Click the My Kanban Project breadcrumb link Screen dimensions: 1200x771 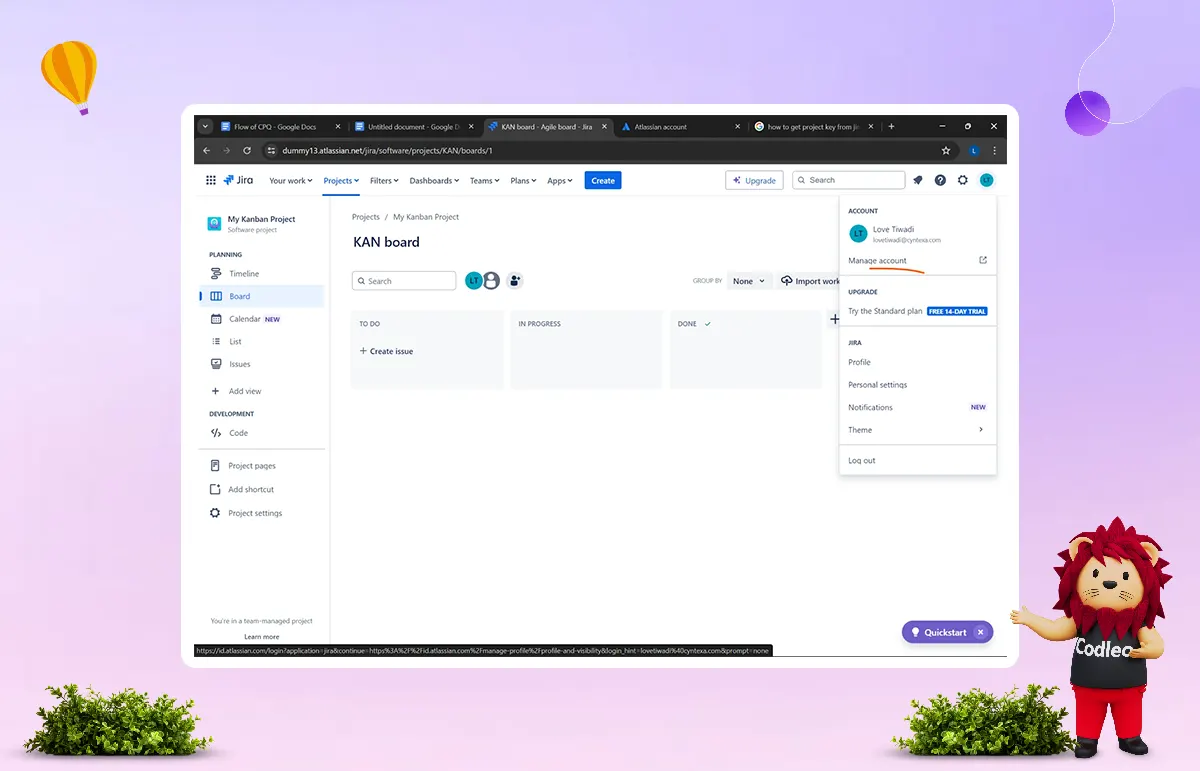click(426, 217)
